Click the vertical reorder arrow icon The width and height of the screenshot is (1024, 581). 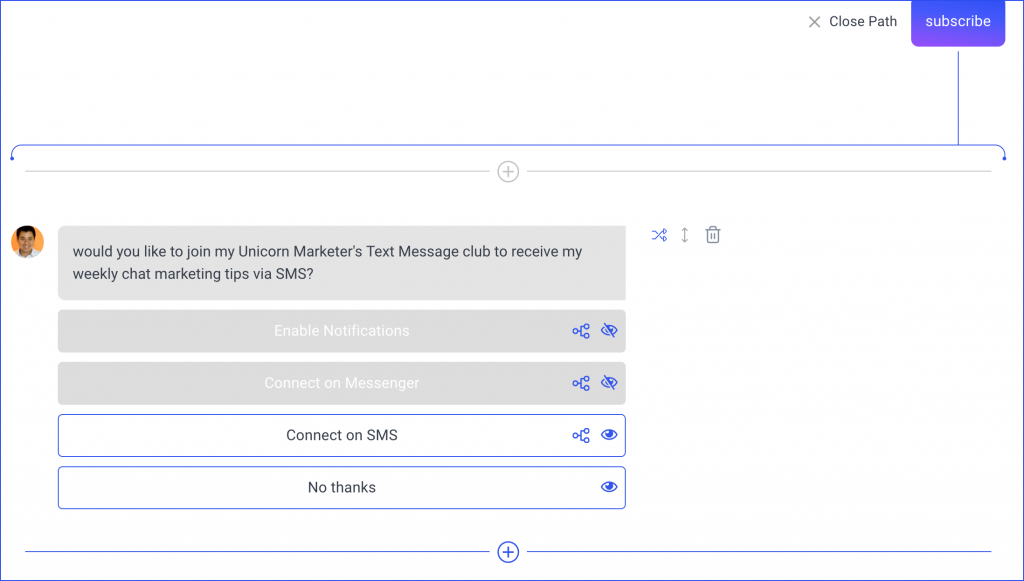(684, 235)
